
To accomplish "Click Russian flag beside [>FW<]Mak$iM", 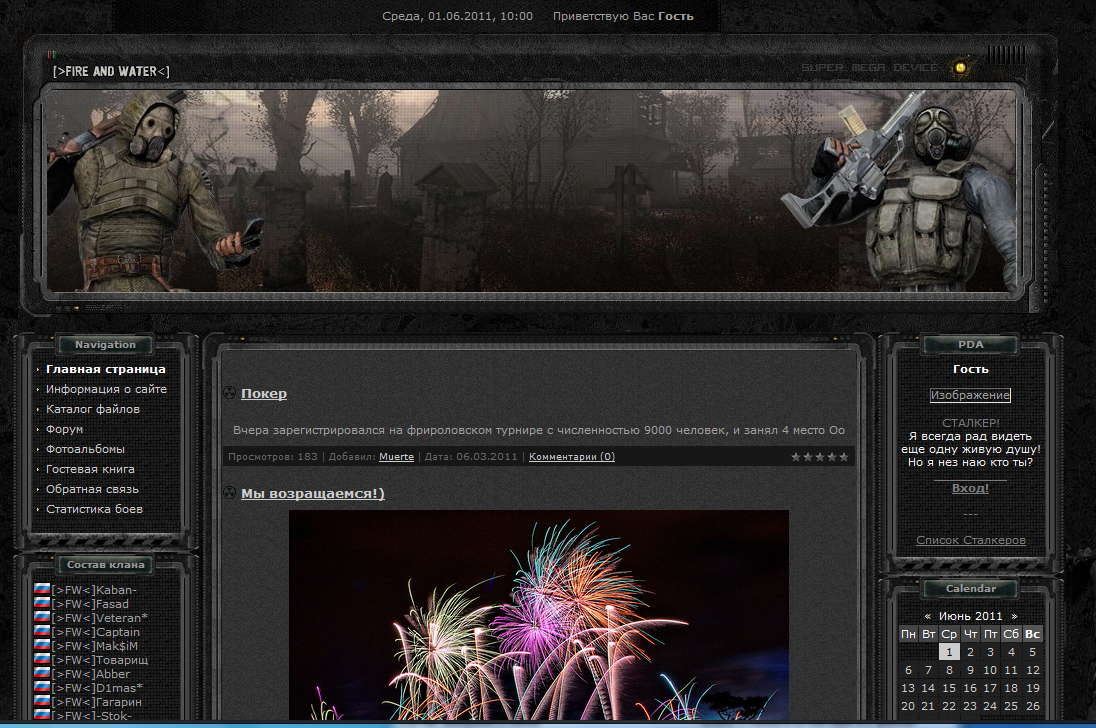I will (42, 645).
